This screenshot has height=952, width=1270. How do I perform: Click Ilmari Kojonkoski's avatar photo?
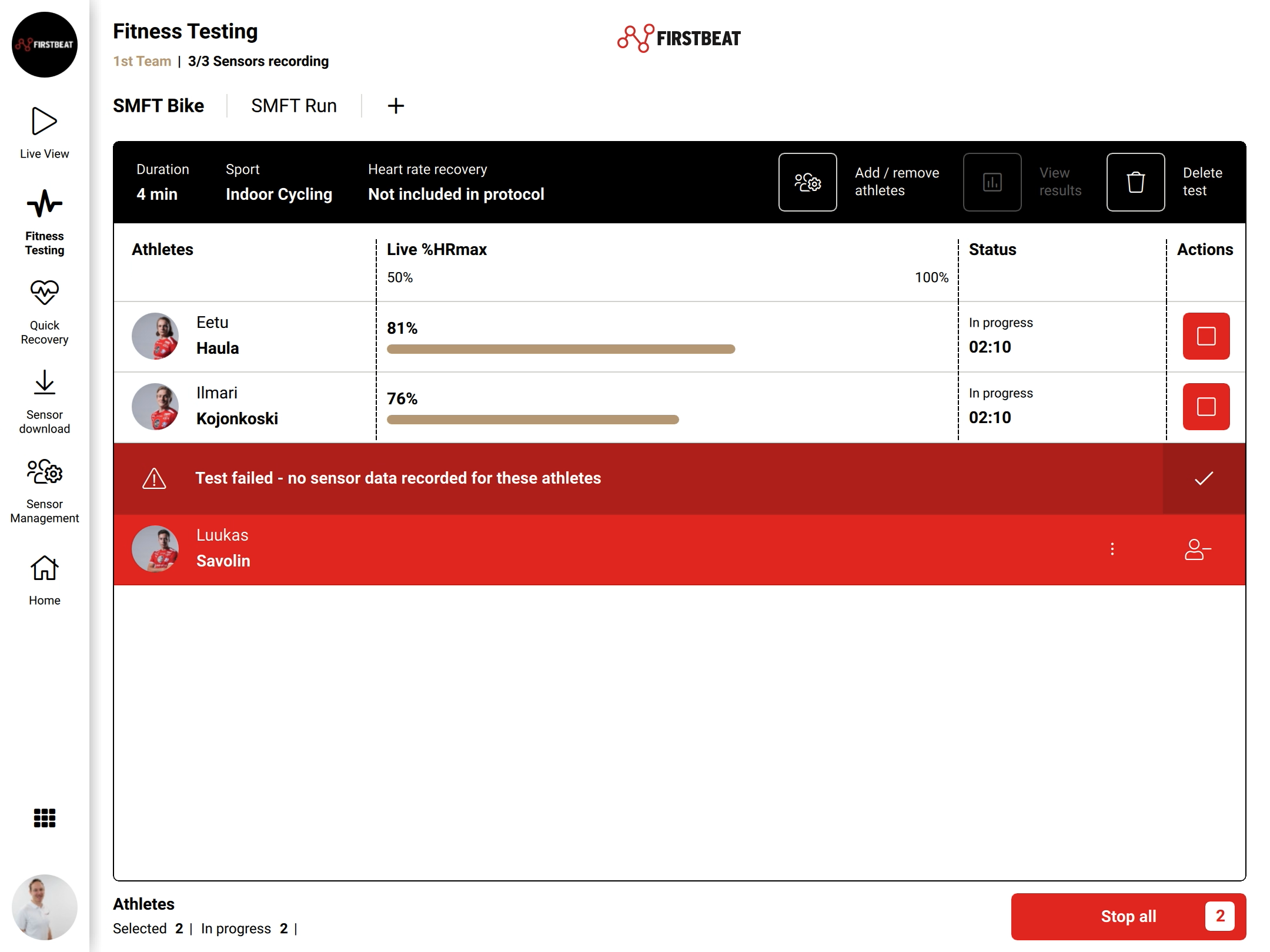point(155,407)
